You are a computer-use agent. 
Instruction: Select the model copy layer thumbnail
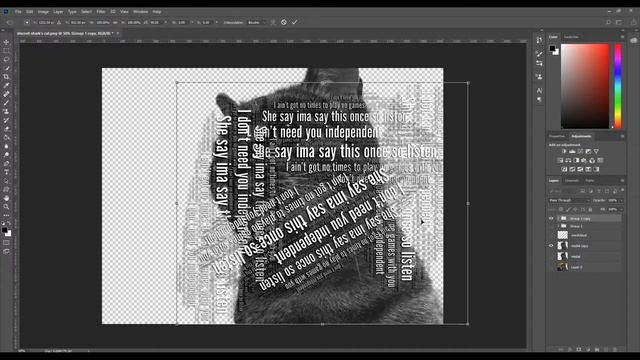[563, 246]
